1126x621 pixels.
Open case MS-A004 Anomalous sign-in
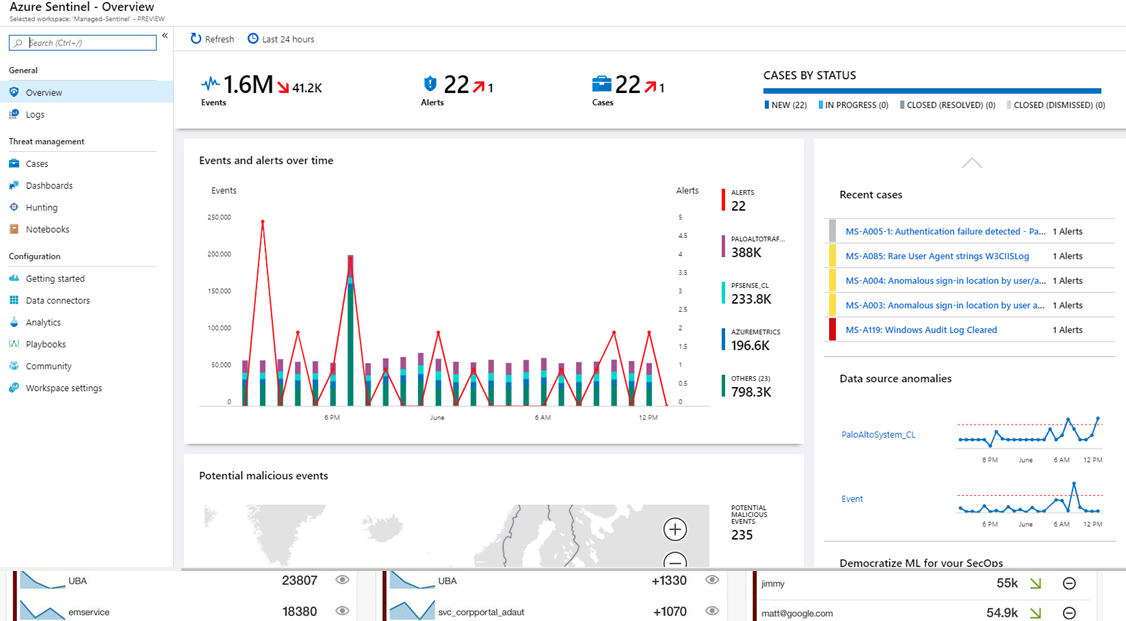tap(945, 281)
